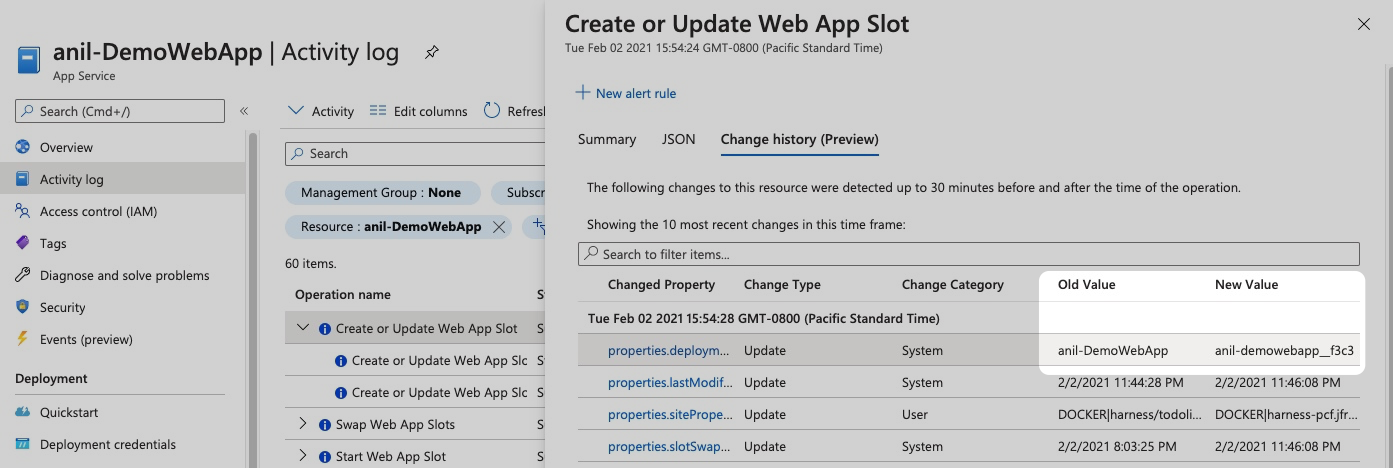Click the Deployment credentials icon
The width and height of the screenshot is (1393, 468).
pyautogui.click(x=22, y=444)
